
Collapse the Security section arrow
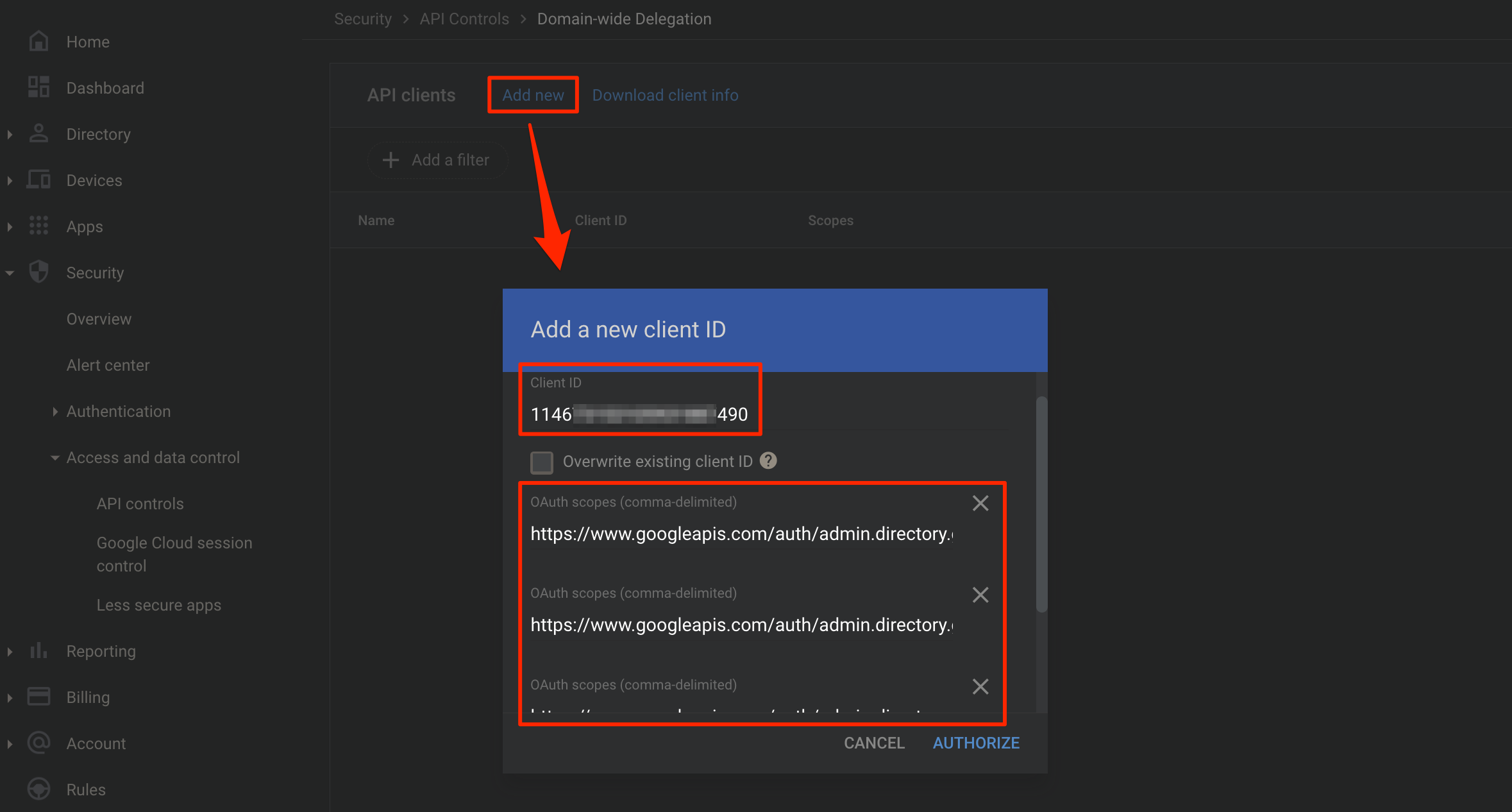(x=10, y=273)
